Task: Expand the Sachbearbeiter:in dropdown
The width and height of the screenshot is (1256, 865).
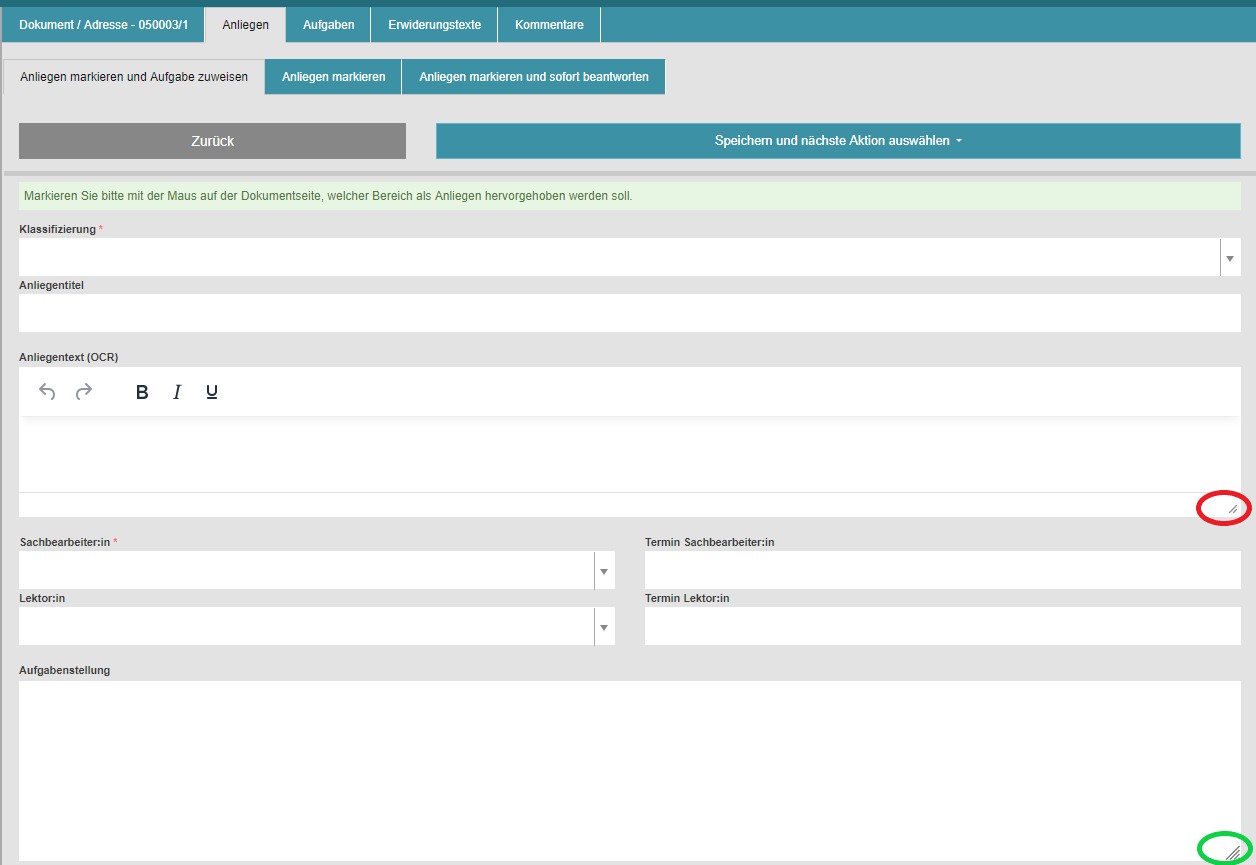Action: point(603,571)
